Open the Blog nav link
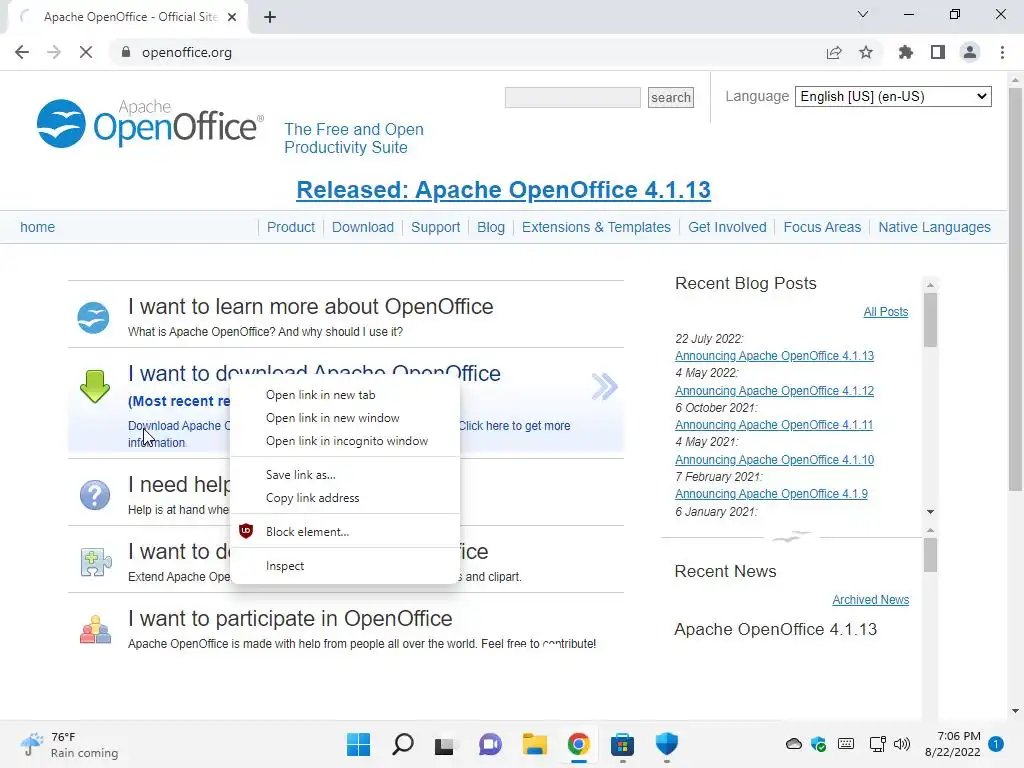 tap(490, 227)
